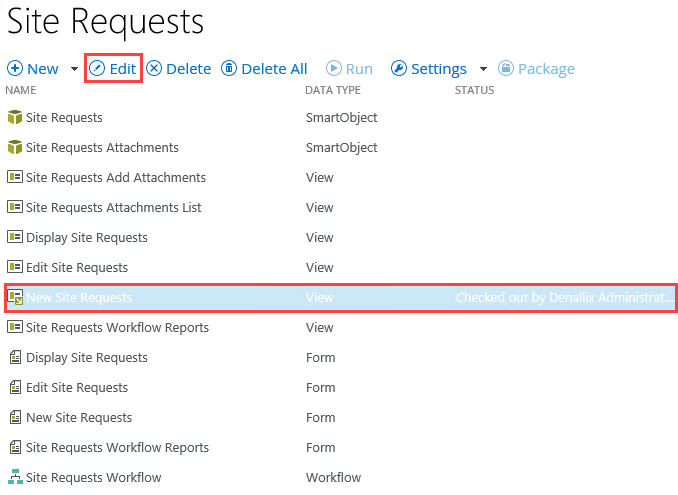The width and height of the screenshot is (678, 495).
Task: Open the Settings dropdown arrow
Action: pyautogui.click(x=484, y=69)
